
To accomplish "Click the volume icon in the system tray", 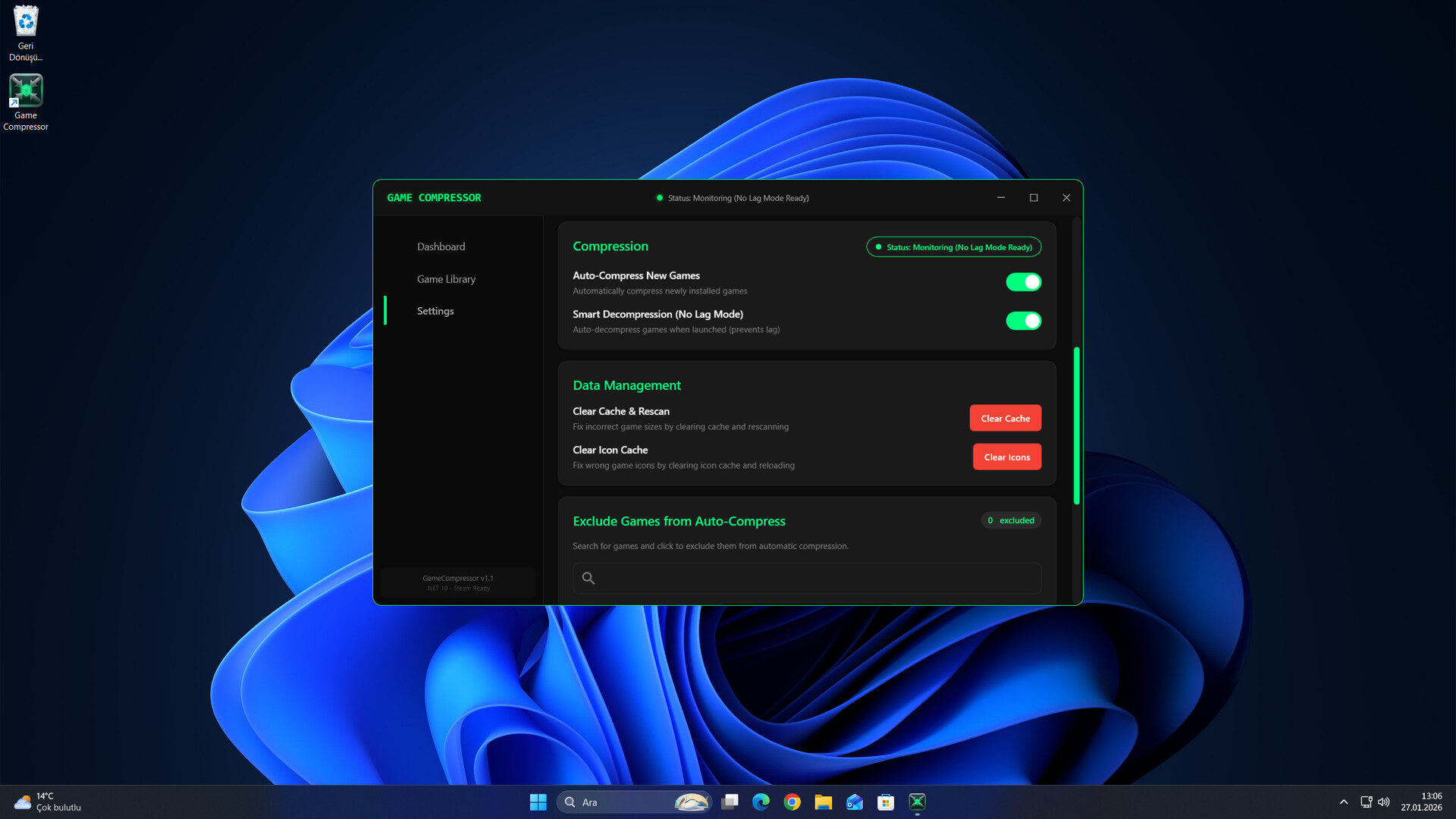I will (1385, 802).
